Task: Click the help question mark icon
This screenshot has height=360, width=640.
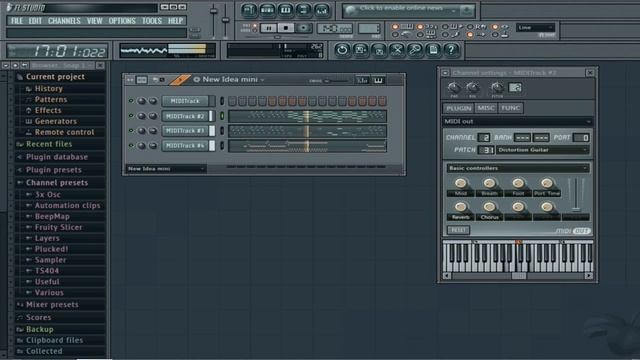Action: tap(451, 50)
